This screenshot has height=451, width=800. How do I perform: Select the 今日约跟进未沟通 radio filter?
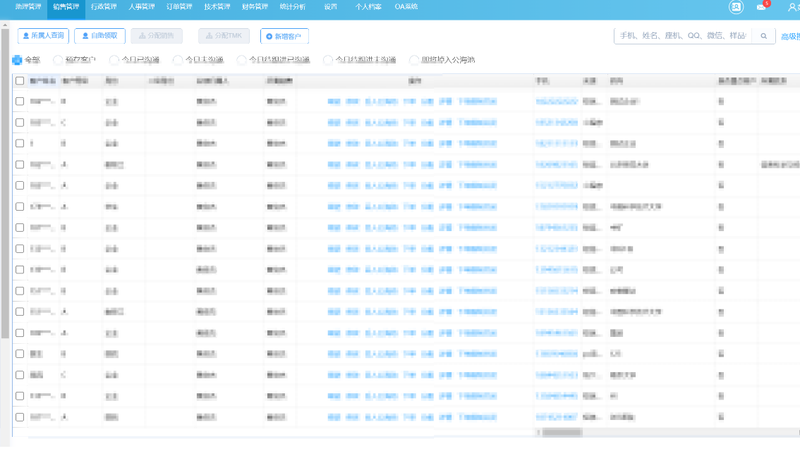328,60
